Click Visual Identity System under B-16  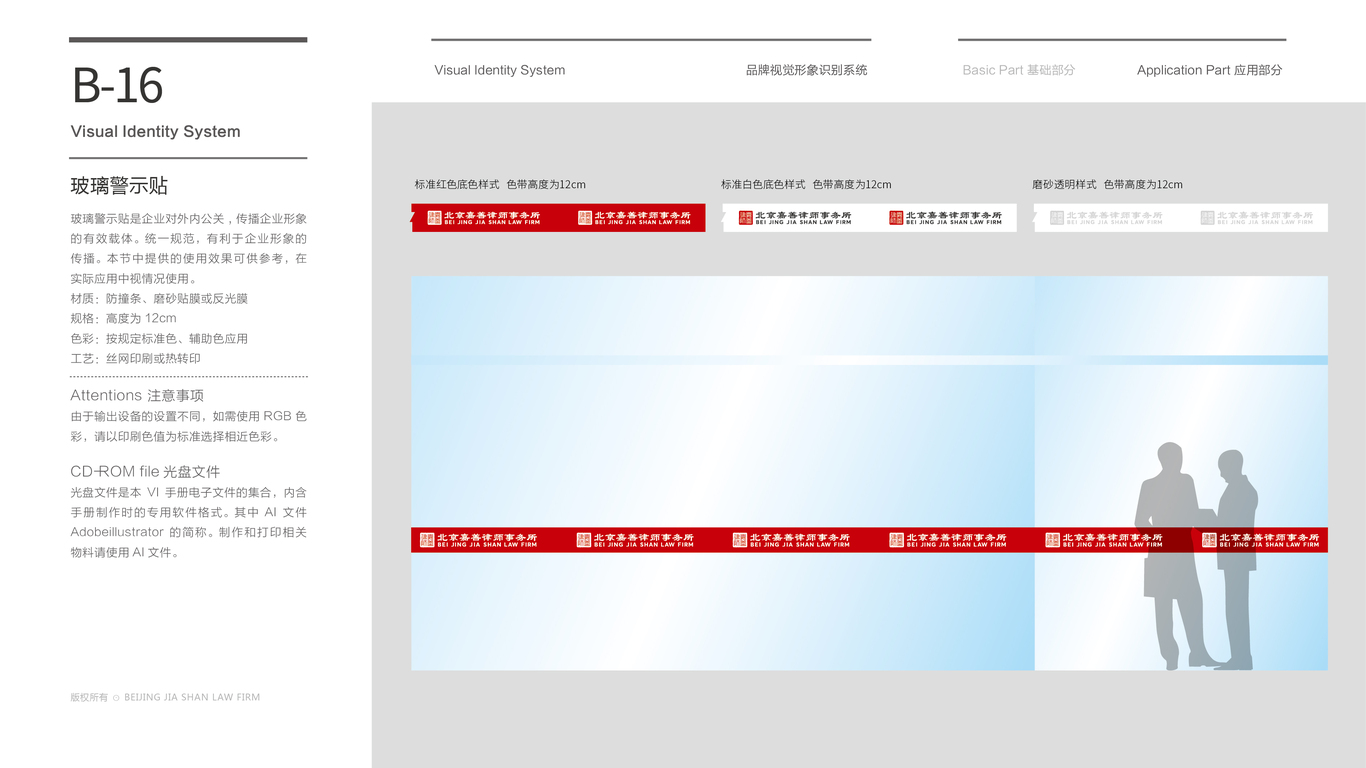pyautogui.click(x=155, y=132)
